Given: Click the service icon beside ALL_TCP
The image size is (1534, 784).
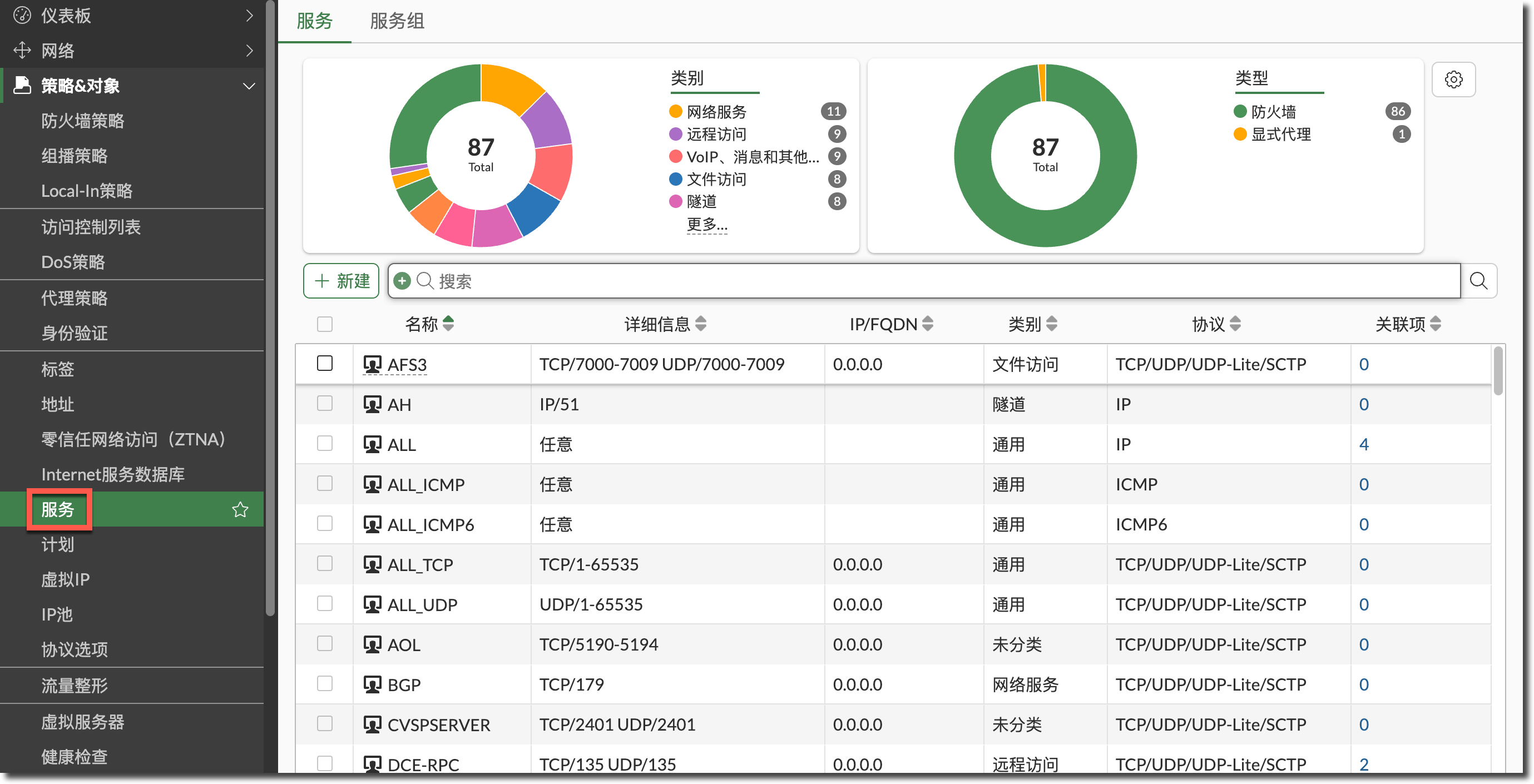Looking at the screenshot, I should [x=372, y=564].
